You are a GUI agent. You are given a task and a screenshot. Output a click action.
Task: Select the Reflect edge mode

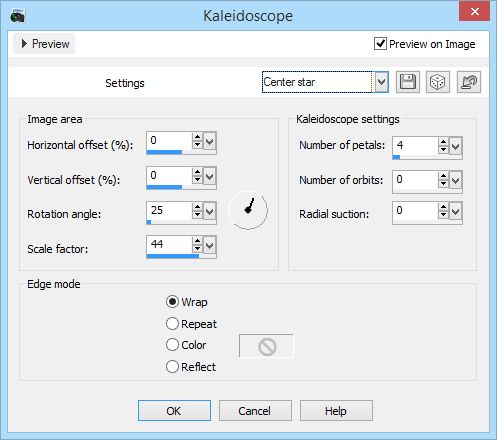(172, 367)
